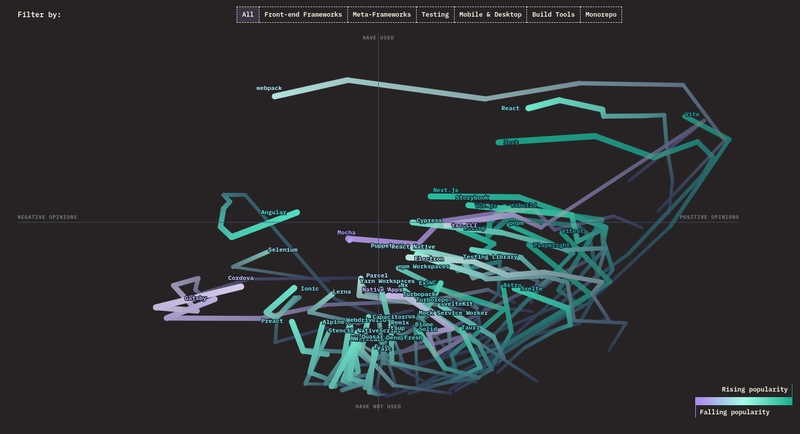
Task: Click the Playwright label
Action: pos(552,245)
